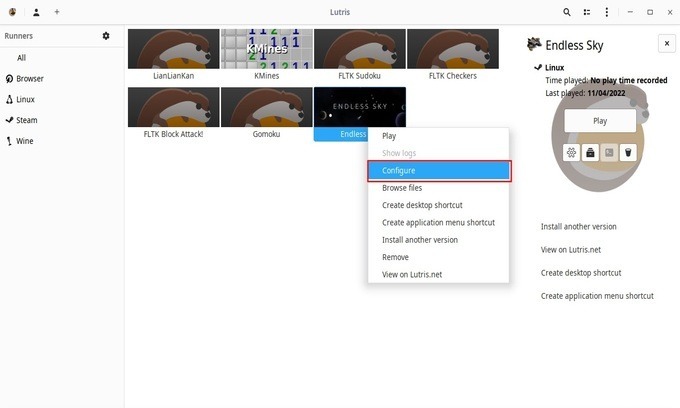The height and width of the screenshot is (408, 680).
Task: Click the show logs icon in side panel
Action: 609,153
